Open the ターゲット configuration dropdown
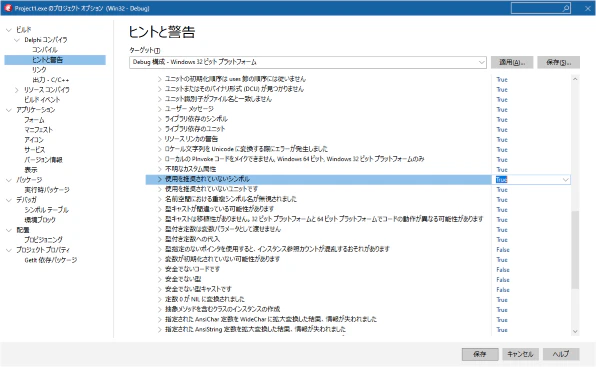The image size is (596, 367). pyautogui.click(x=482, y=62)
